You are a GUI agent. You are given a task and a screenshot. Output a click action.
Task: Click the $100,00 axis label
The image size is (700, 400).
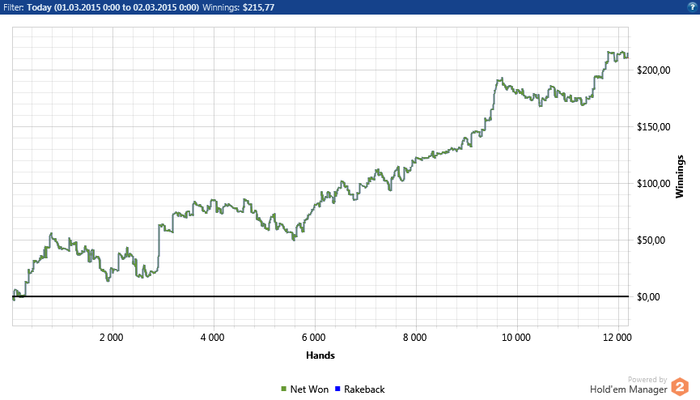point(654,183)
